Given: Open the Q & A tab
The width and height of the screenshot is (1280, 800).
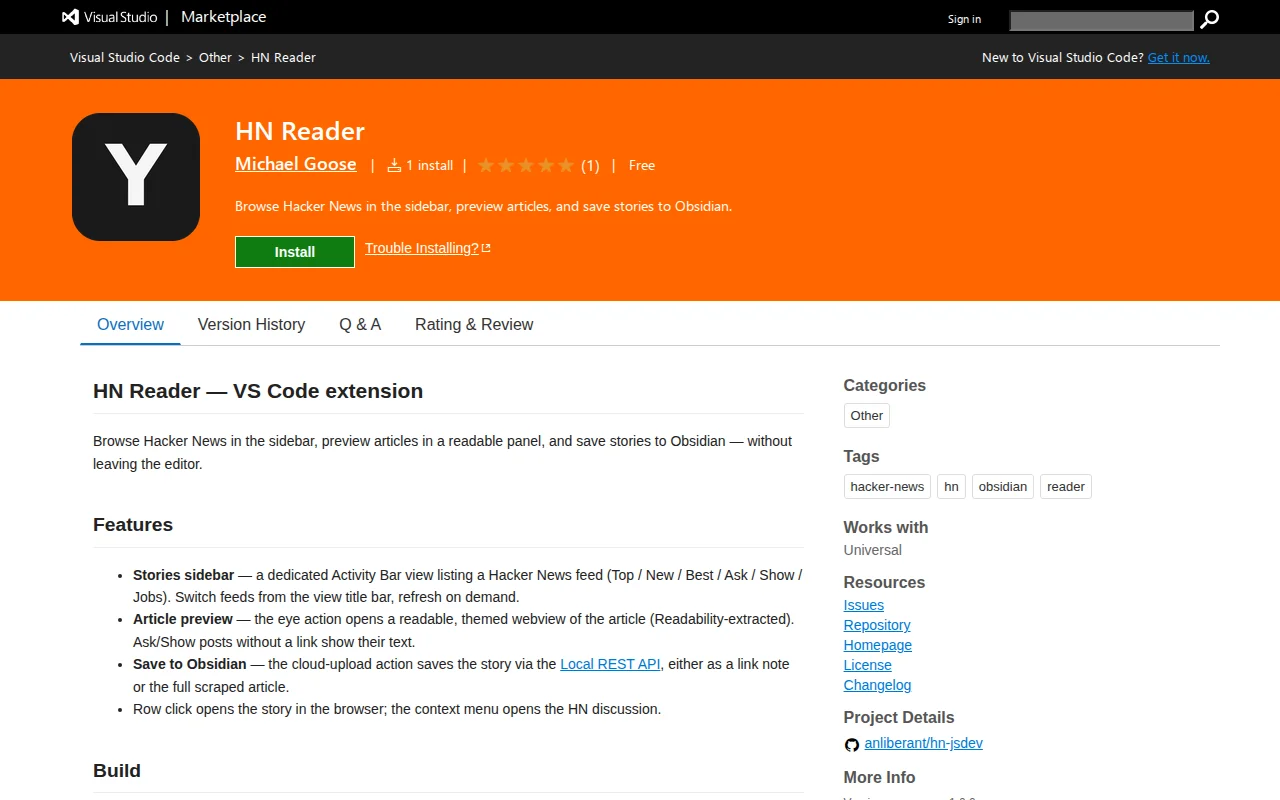Looking at the screenshot, I should point(360,324).
